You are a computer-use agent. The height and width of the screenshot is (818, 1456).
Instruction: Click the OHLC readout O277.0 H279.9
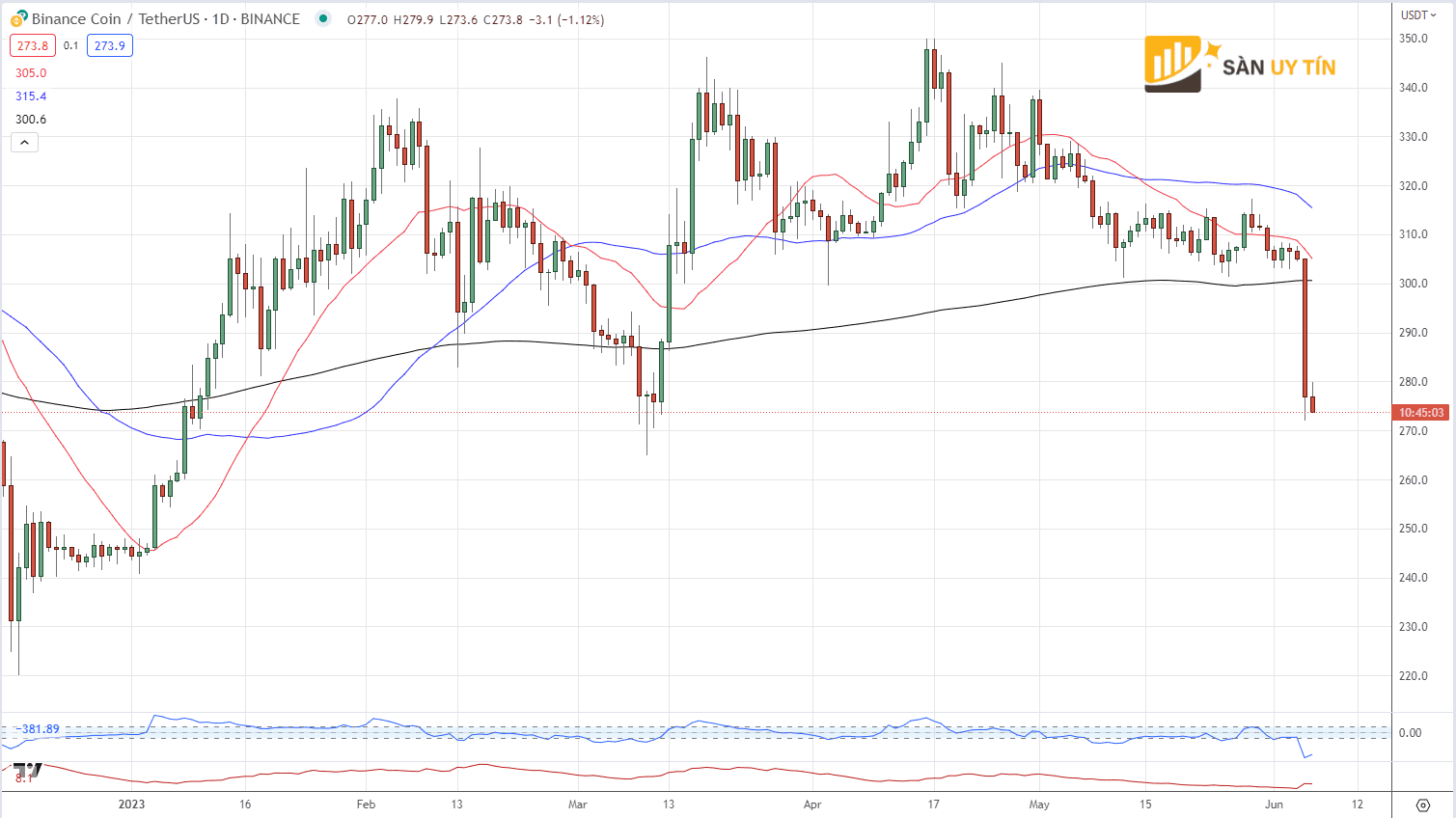tap(391, 19)
